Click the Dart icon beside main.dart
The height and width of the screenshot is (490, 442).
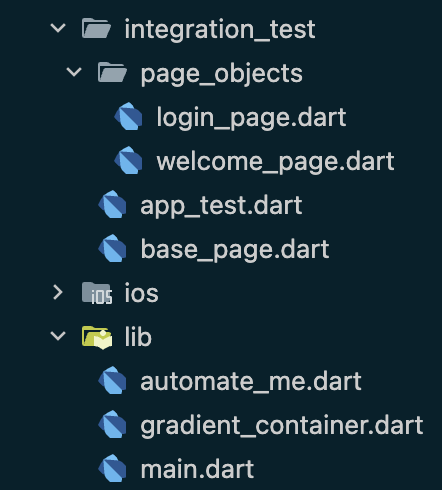coord(112,468)
